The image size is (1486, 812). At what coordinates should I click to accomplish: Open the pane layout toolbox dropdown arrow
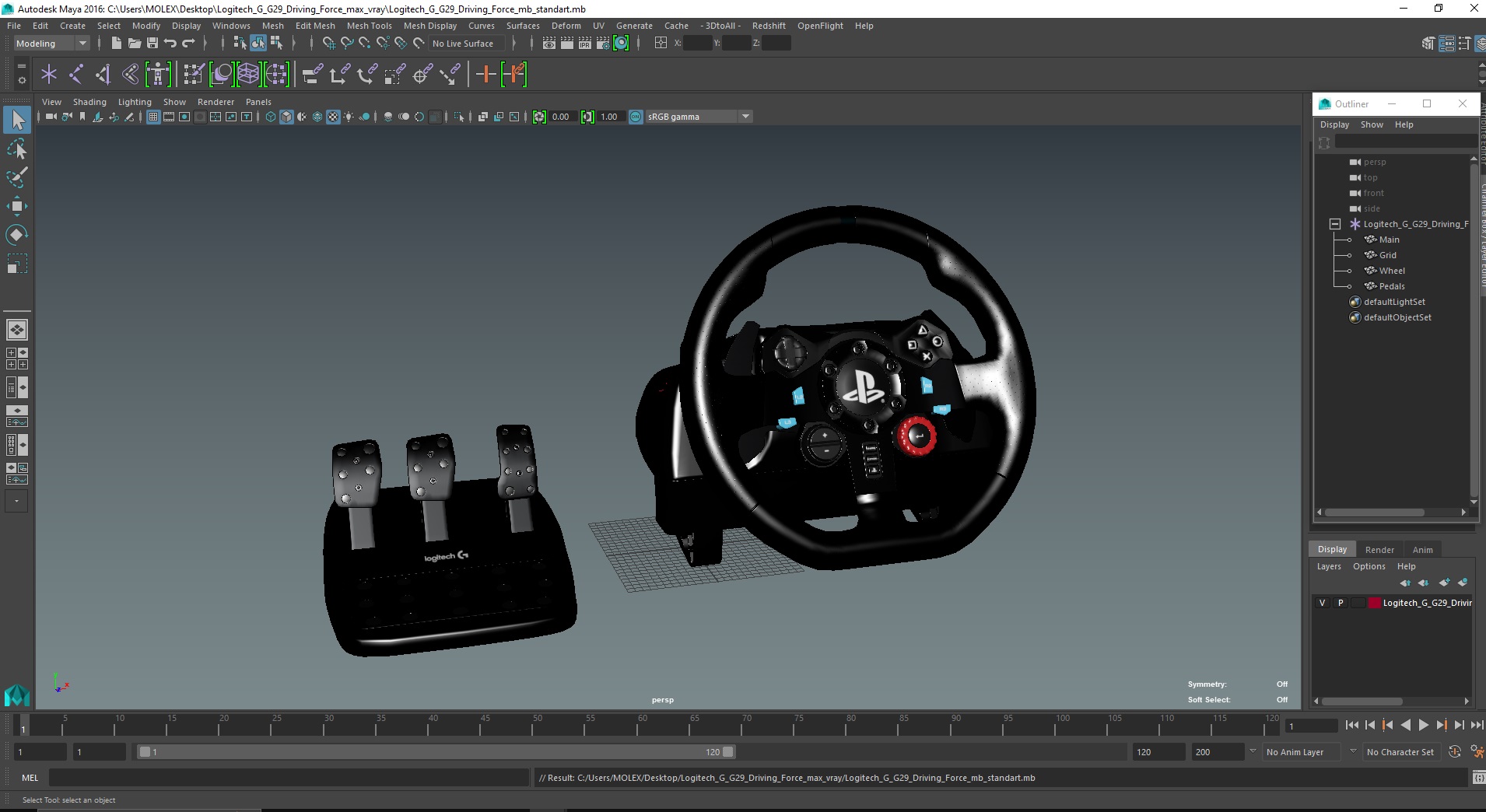click(x=17, y=501)
